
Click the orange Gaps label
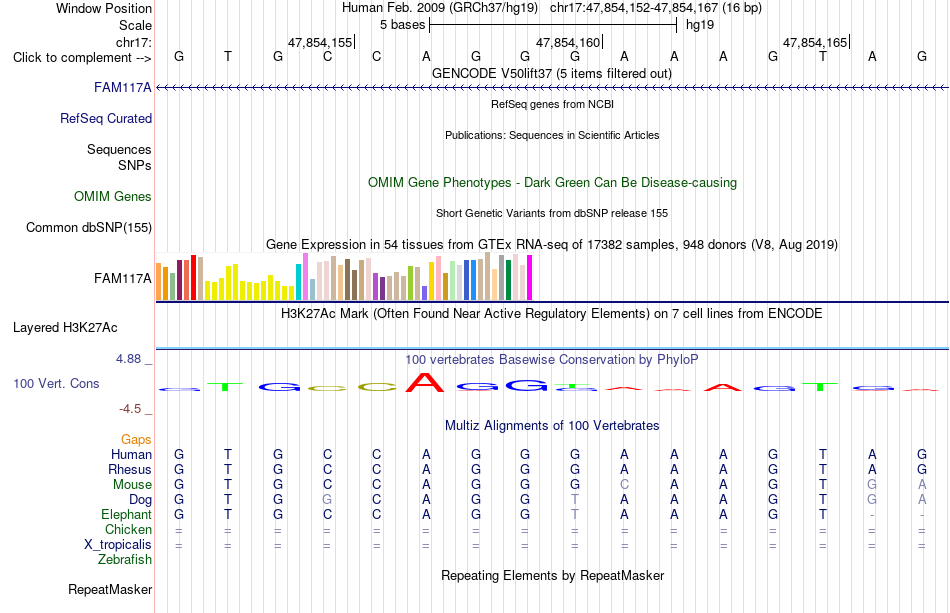click(x=136, y=439)
